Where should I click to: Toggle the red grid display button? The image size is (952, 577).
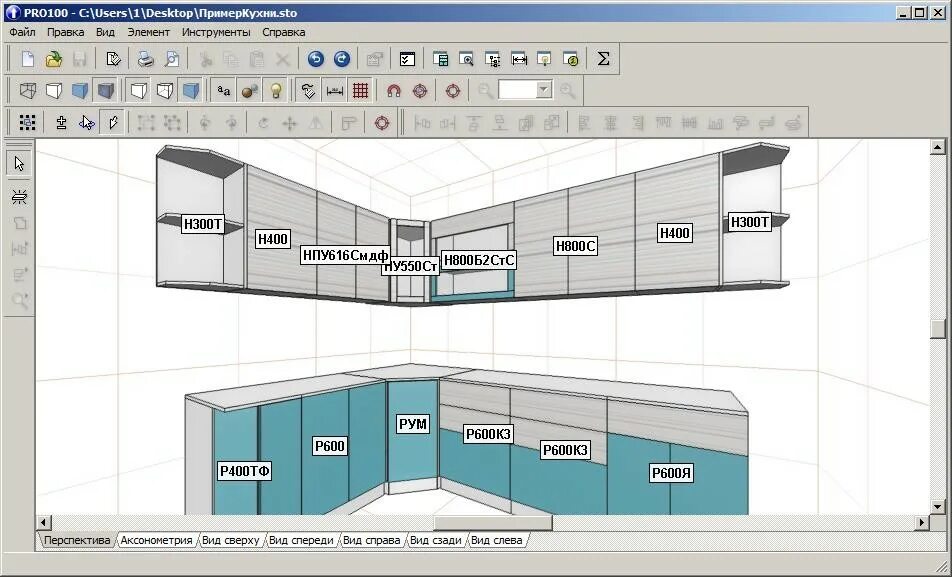(361, 91)
